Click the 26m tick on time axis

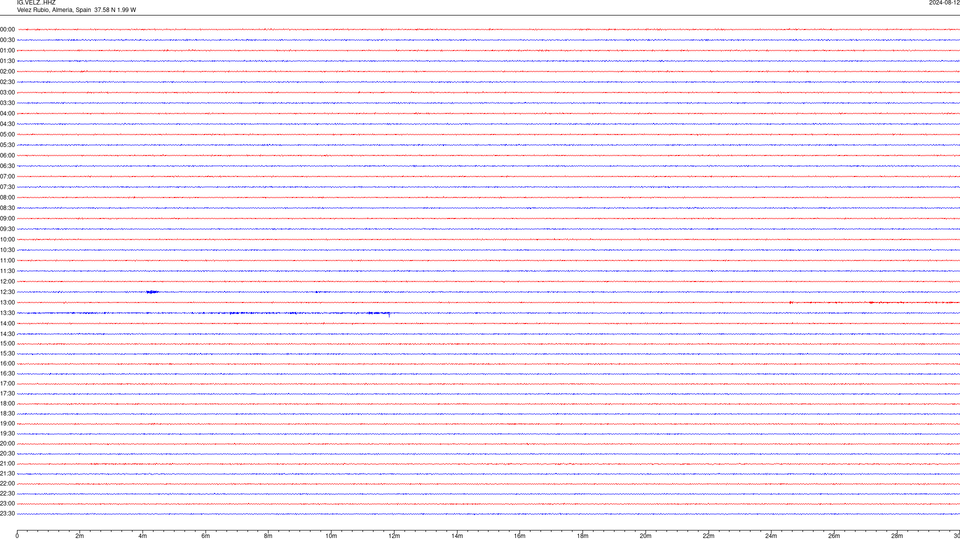pyautogui.click(x=834, y=536)
